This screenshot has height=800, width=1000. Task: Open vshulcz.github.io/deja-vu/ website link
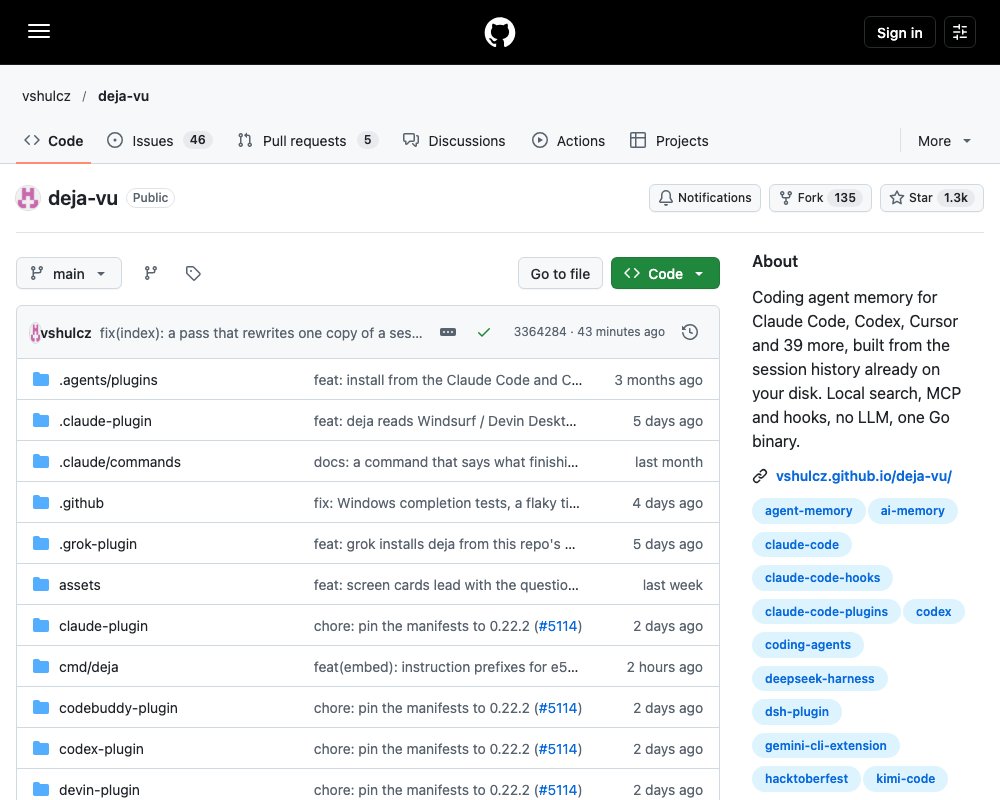(864, 476)
